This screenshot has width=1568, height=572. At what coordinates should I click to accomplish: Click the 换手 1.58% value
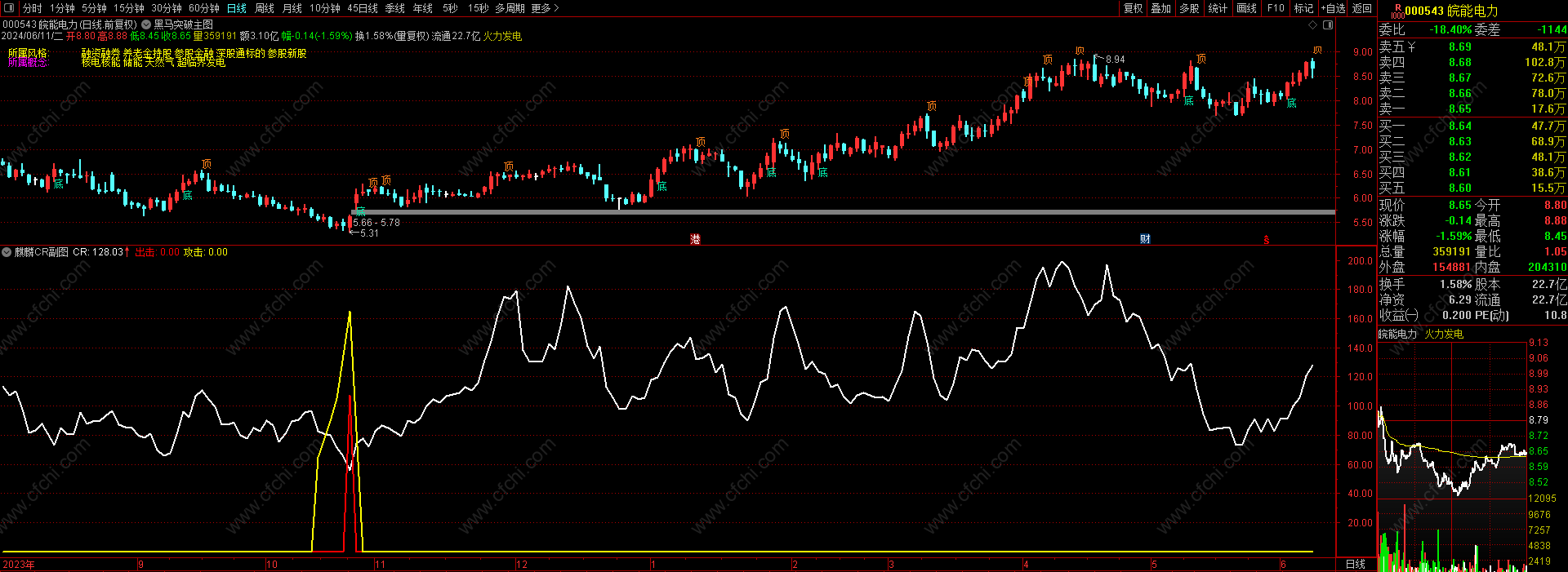(1455, 284)
